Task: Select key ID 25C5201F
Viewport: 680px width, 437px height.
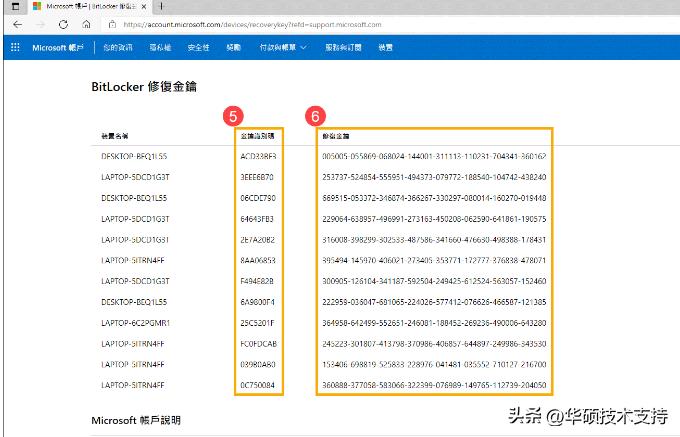Action: pos(257,323)
